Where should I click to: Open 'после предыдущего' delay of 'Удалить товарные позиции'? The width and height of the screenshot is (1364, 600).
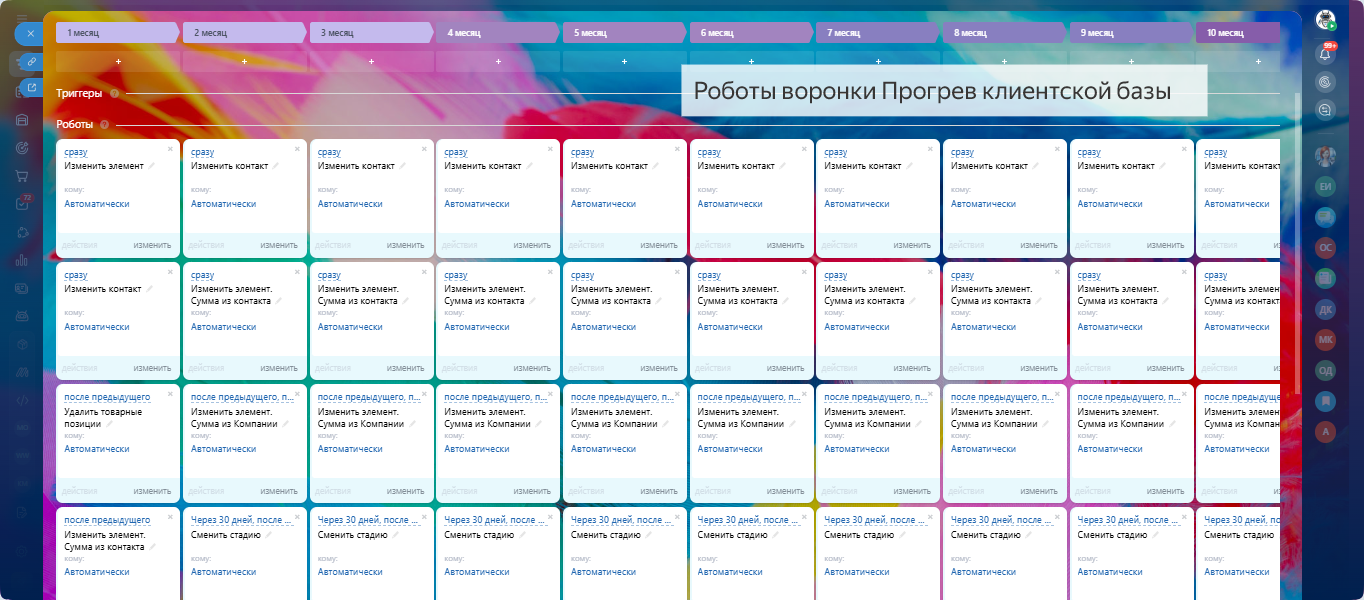(x=107, y=397)
